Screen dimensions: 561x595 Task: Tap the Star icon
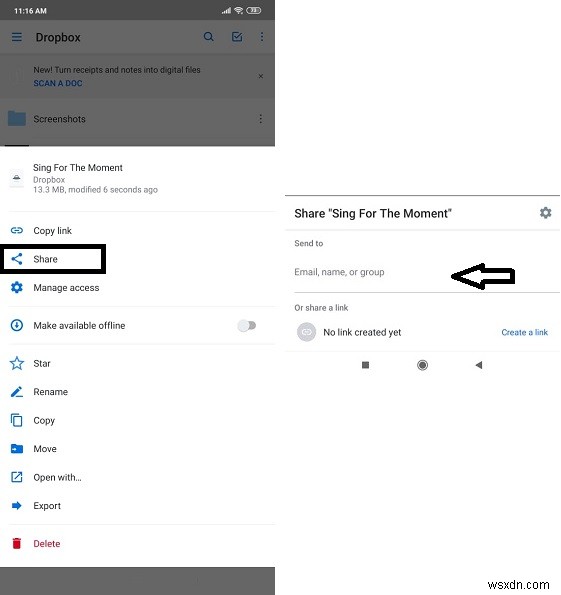point(17,364)
